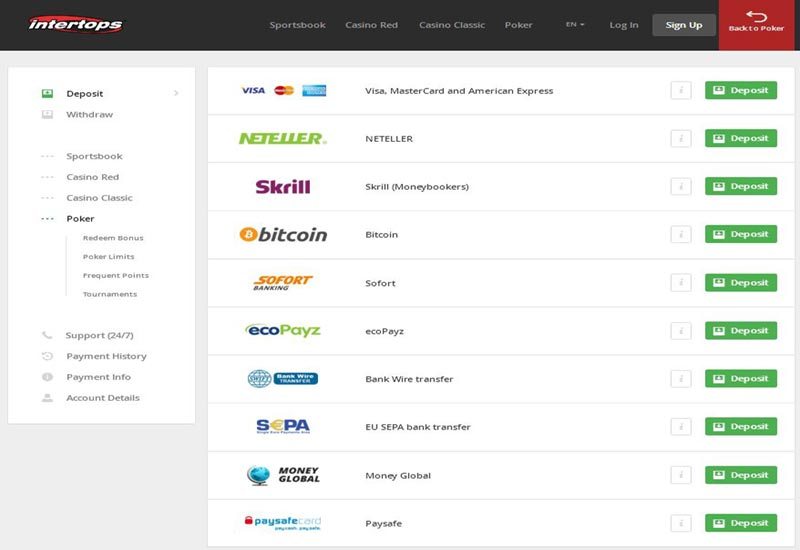Click the Log In link
This screenshot has width=800, height=550.
[x=623, y=25]
